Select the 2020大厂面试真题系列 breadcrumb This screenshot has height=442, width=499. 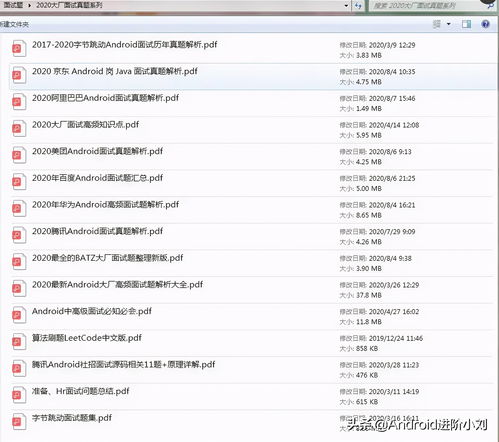click(69, 5)
